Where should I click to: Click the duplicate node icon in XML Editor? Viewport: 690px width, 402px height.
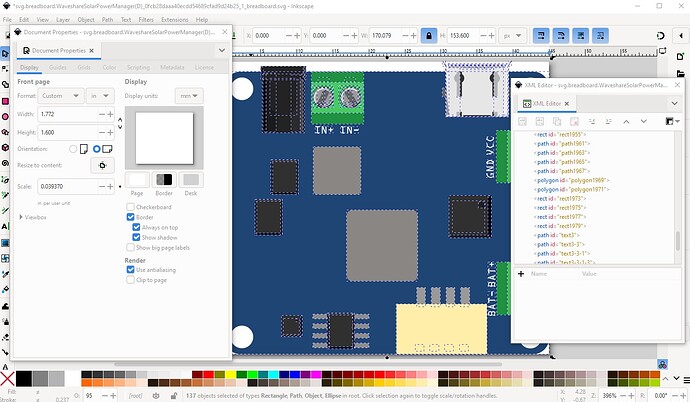pos(557,121)
